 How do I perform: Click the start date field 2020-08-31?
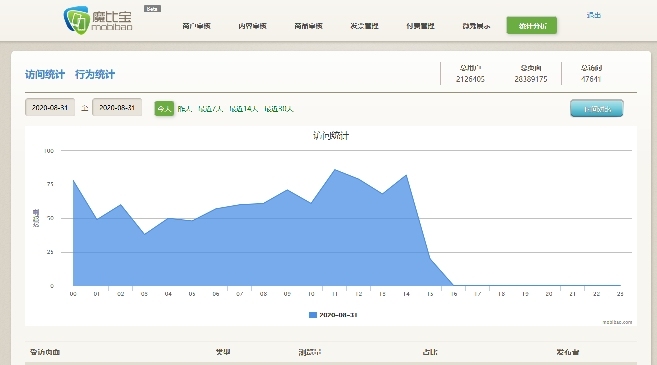pyautogui.click(x=50, y=107)
